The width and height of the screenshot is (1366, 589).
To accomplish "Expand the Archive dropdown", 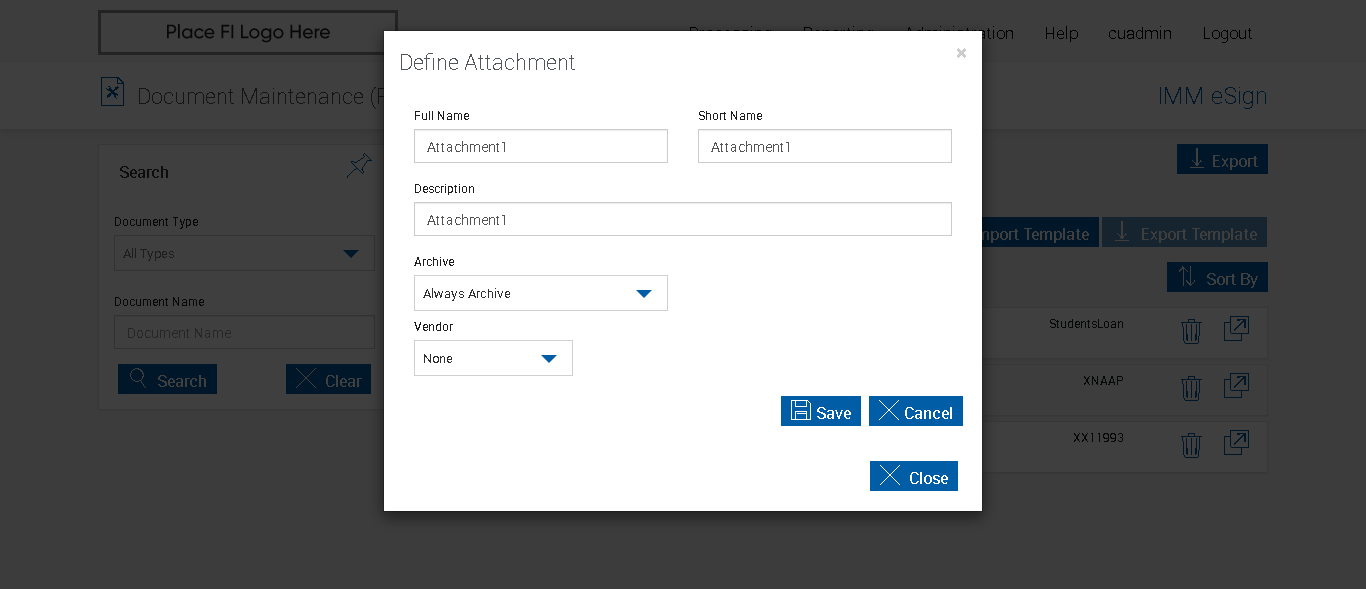I will pyautogui.click(x=541, y=293).
